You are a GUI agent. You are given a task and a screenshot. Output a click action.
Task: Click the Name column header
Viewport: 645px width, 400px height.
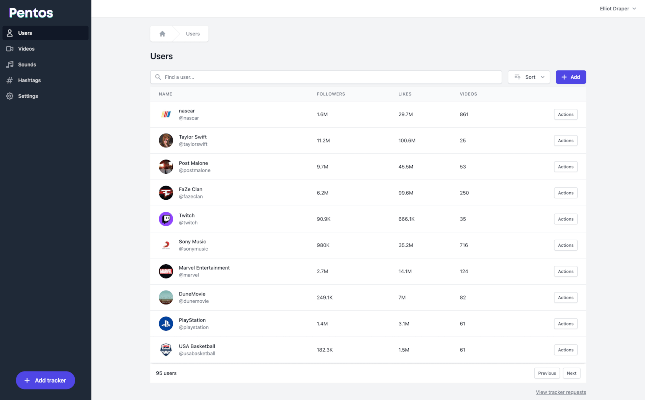coord(165,94)
